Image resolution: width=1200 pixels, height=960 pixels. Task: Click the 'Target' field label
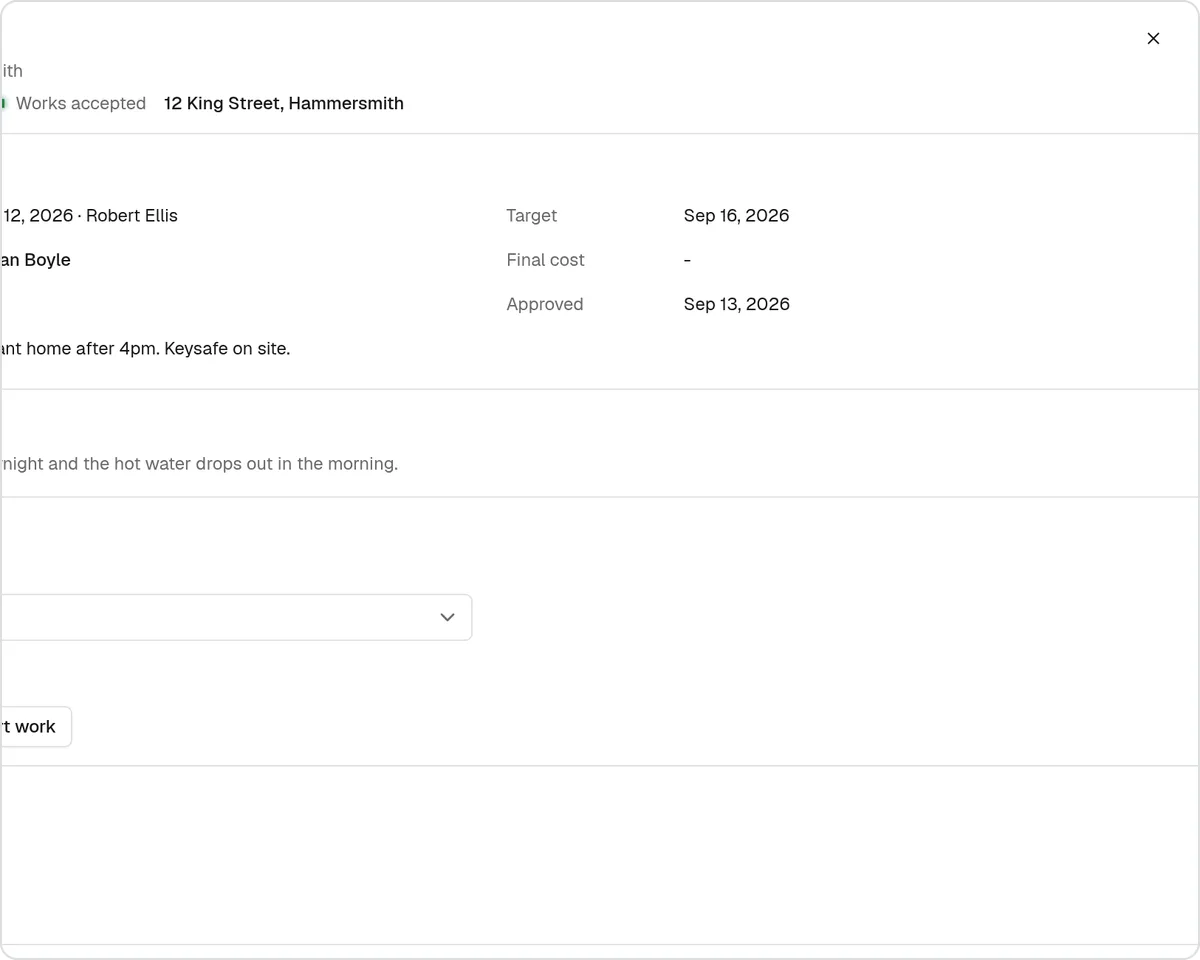coord(531,215)
